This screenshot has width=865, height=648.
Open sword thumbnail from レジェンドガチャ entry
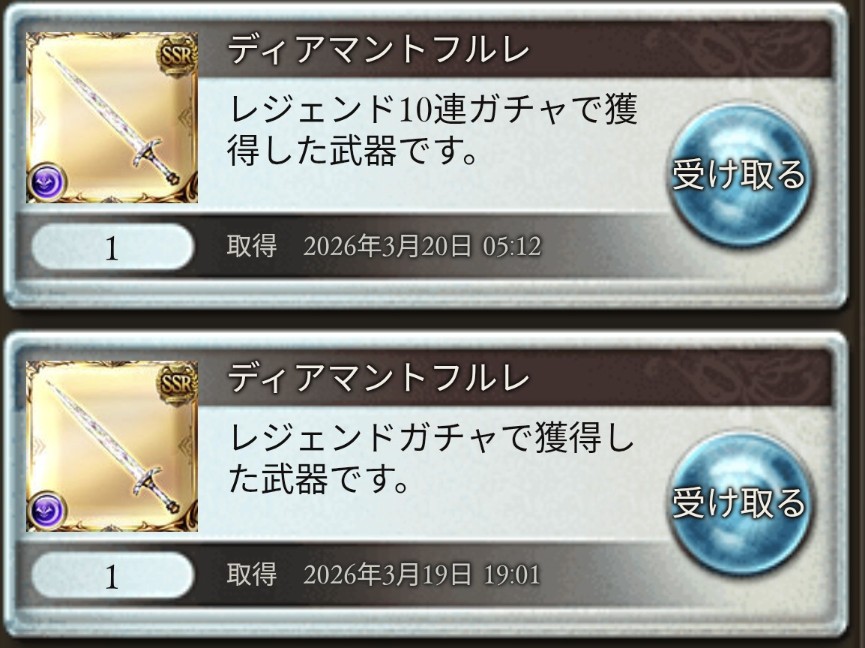pyautogui.click(x=112, y=446)
